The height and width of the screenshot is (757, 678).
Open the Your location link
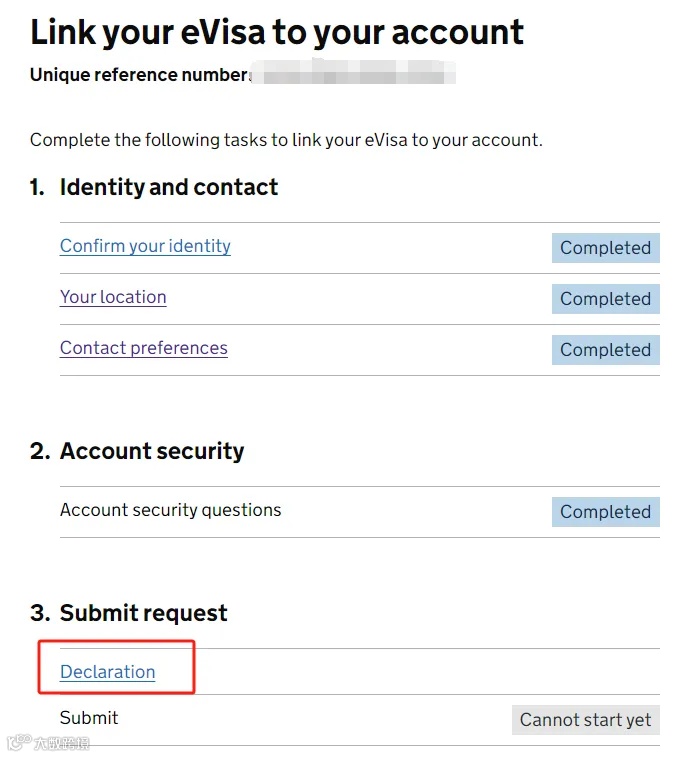(113, 297)
